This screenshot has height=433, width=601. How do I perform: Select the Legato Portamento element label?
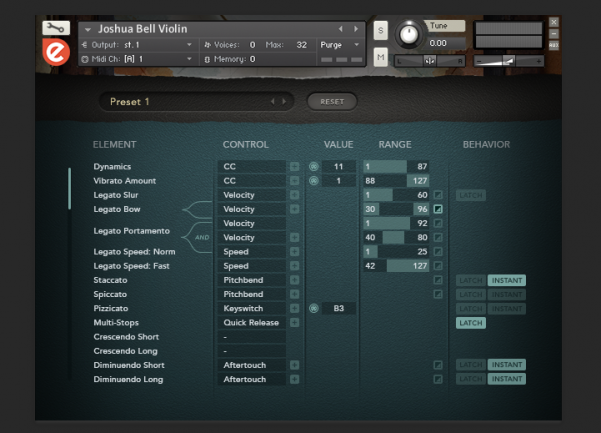pyautogui.click(x=131, y=231)
